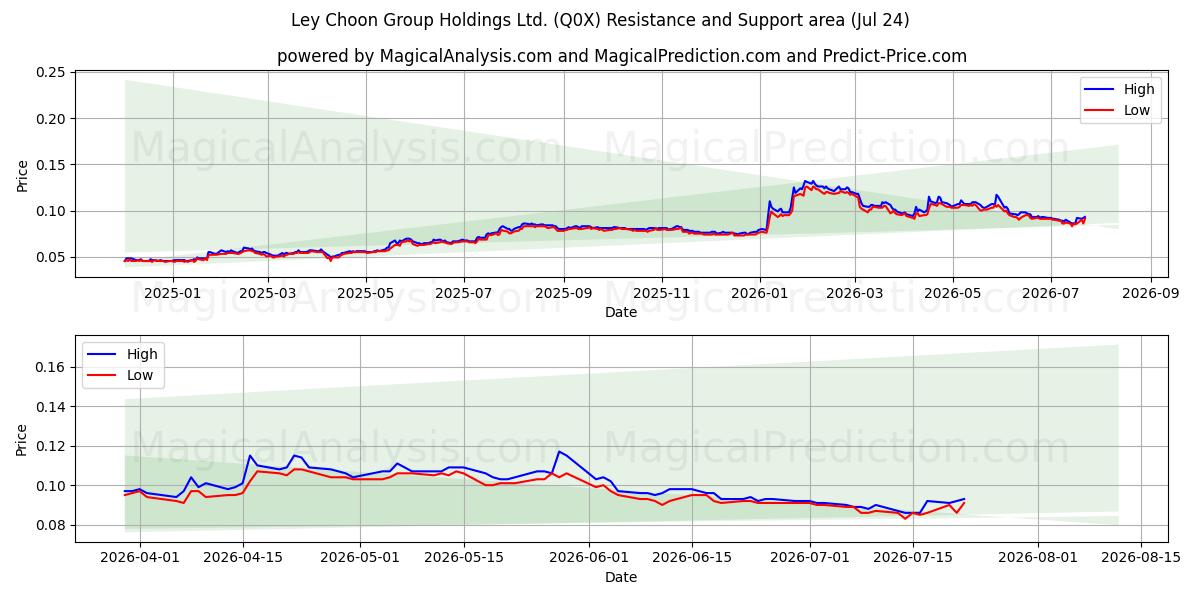Click the bottom chart's 'Price' axis label

coord(22,439)
